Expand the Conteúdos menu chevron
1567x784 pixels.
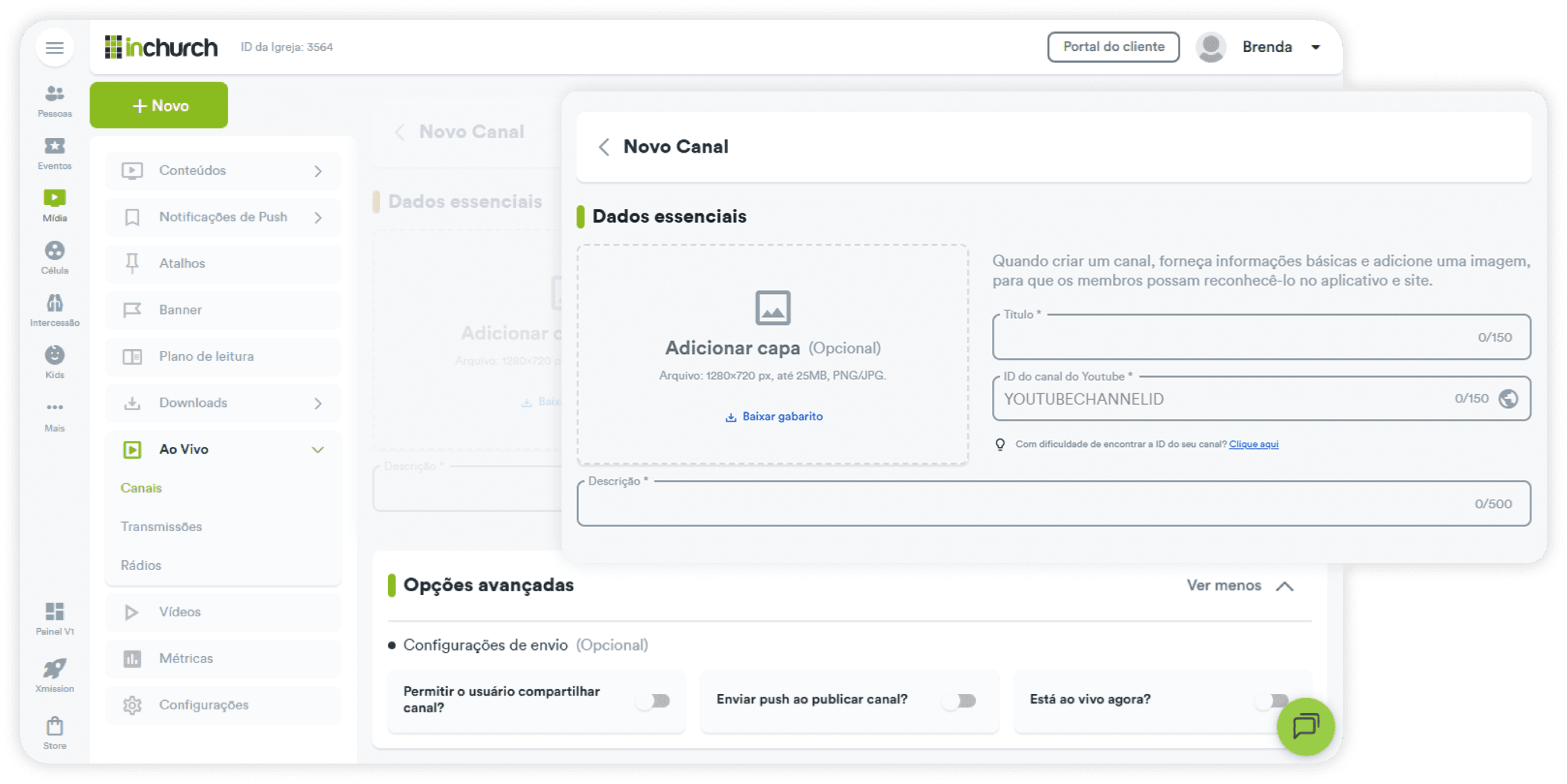tap(318, 171)
